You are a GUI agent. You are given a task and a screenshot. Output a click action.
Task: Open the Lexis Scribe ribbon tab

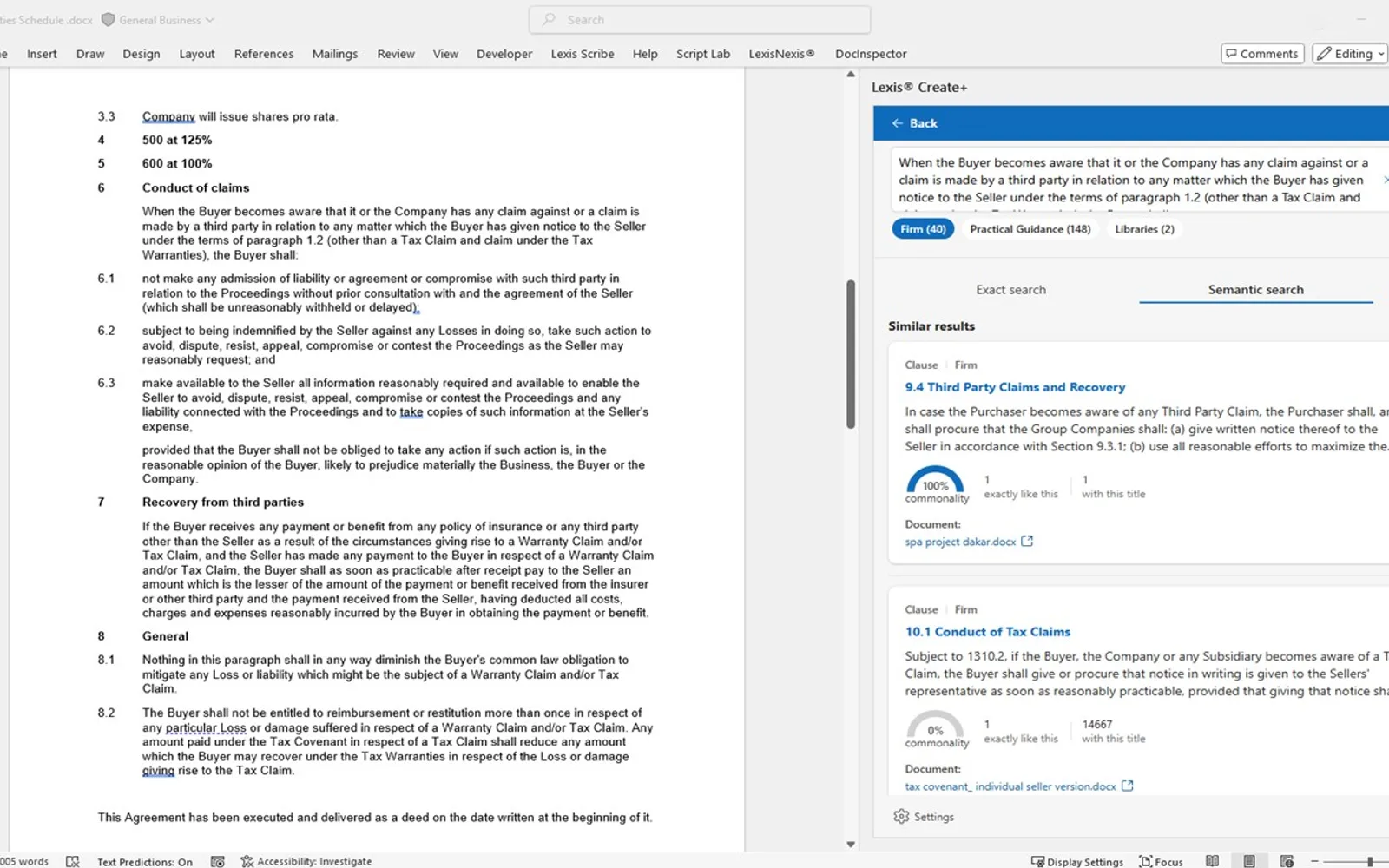click(x=583, y=54)
